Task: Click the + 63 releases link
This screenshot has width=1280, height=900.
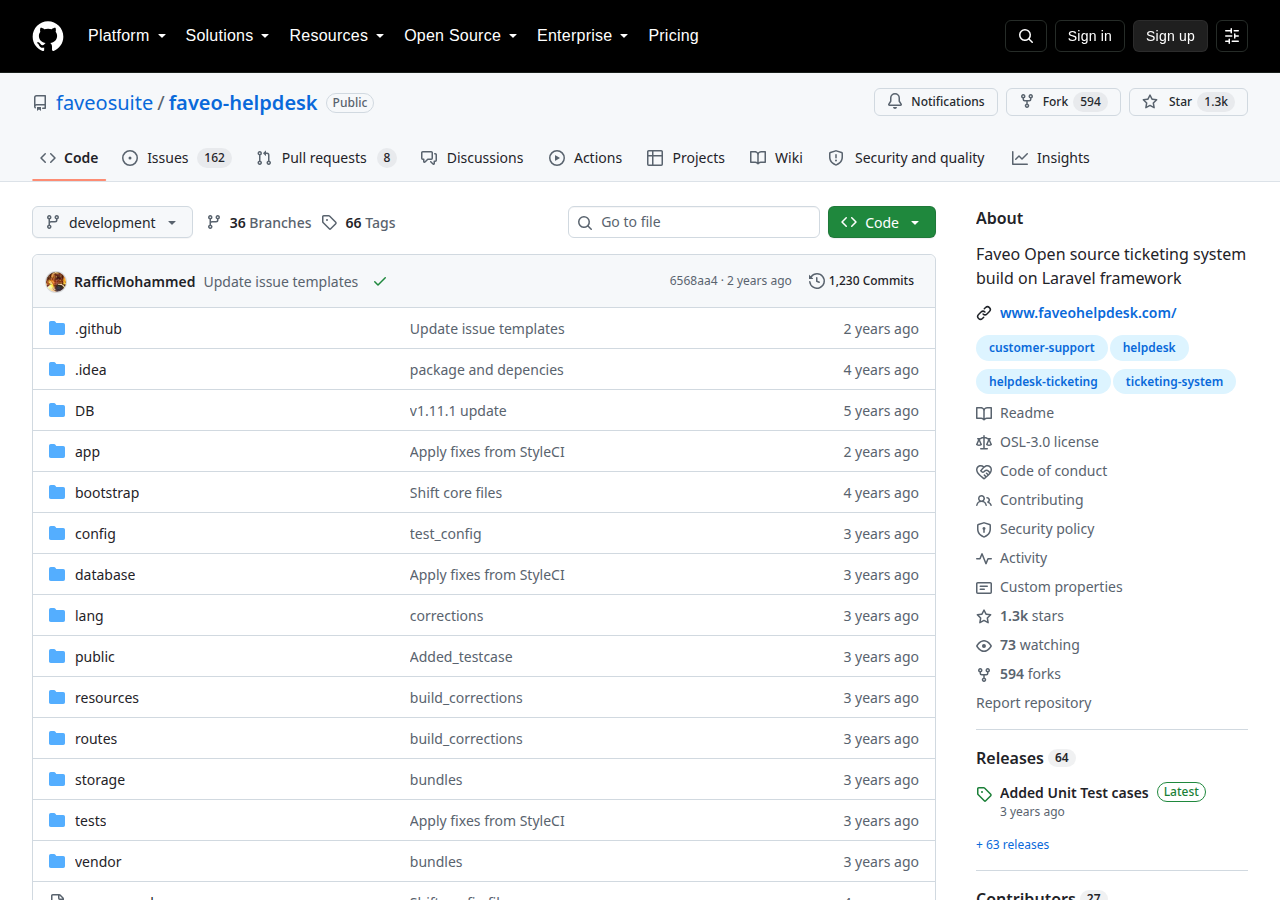Action: coord(1013,845)
